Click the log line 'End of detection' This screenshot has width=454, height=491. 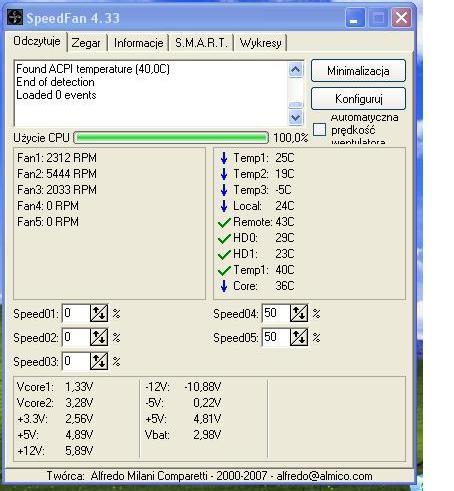click(55, 82)
